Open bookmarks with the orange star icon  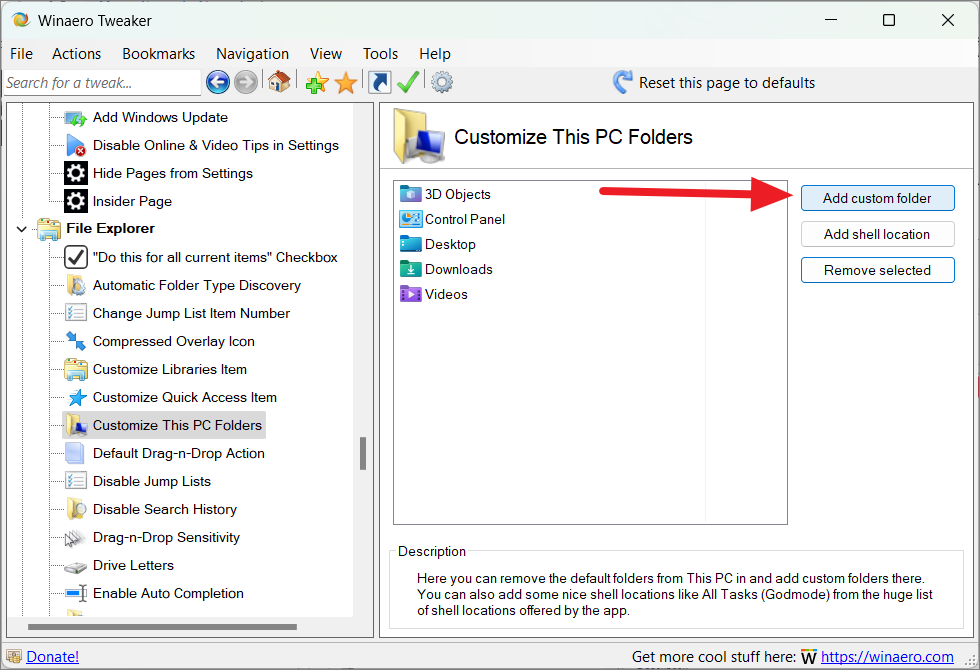point(346,82)
